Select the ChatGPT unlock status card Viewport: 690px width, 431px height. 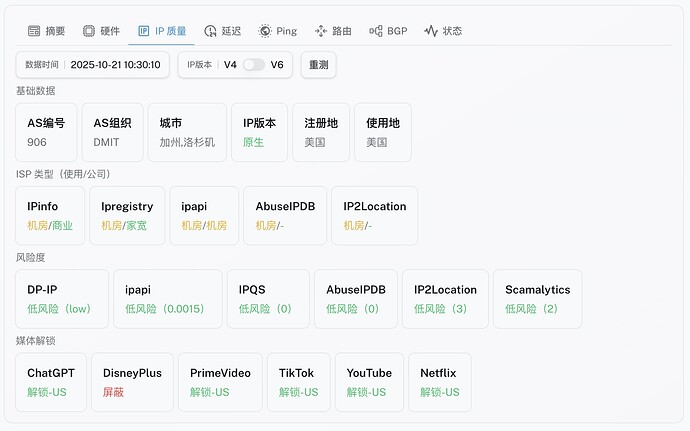(51, 382)
